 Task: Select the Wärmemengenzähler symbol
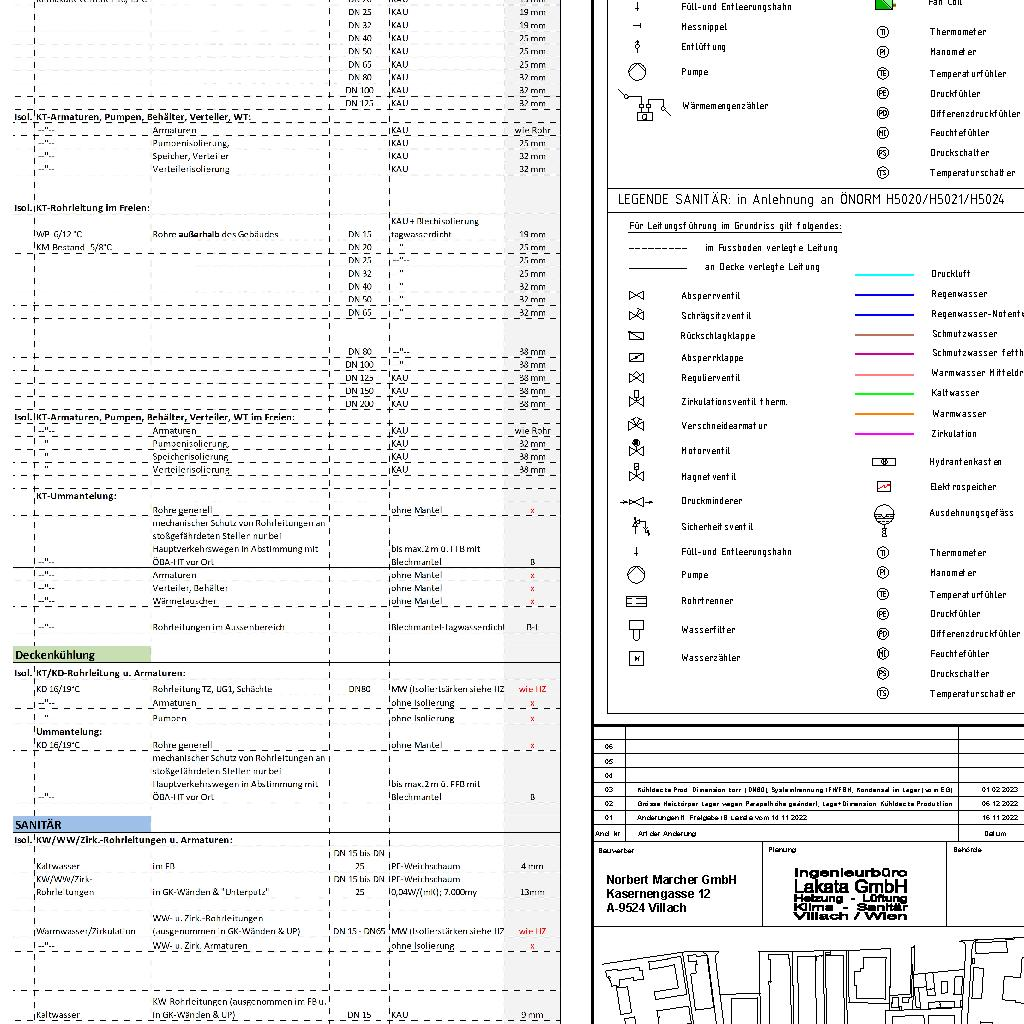[x=645, y=106]
